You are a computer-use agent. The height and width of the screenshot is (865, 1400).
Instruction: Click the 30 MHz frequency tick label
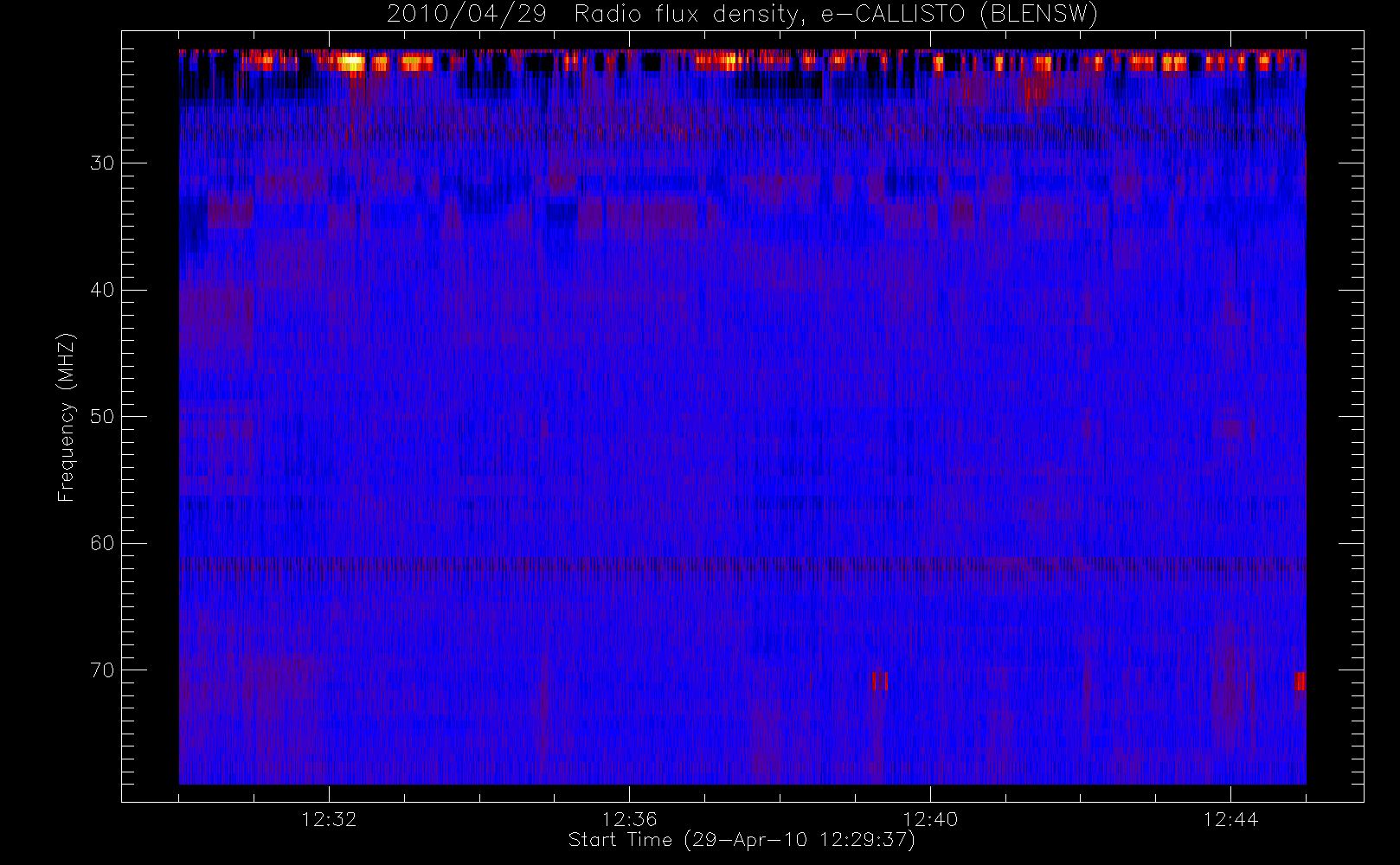[102, 163]
